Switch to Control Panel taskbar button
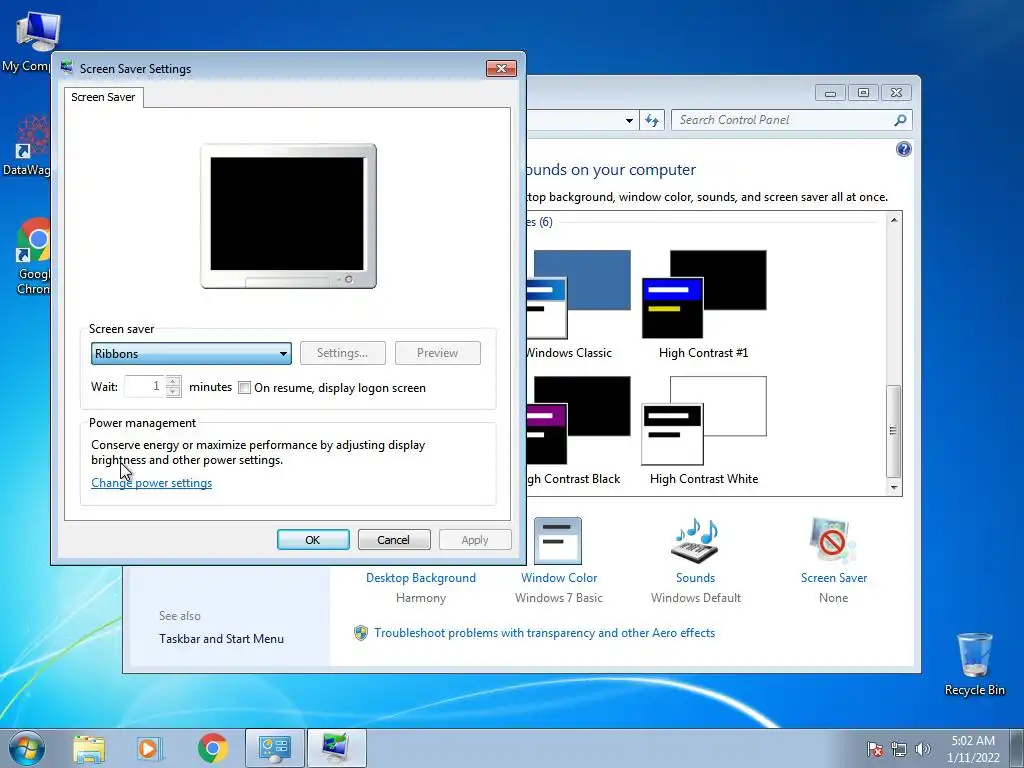The height and width of the screenshot is (768, 1024). [274, 748]
